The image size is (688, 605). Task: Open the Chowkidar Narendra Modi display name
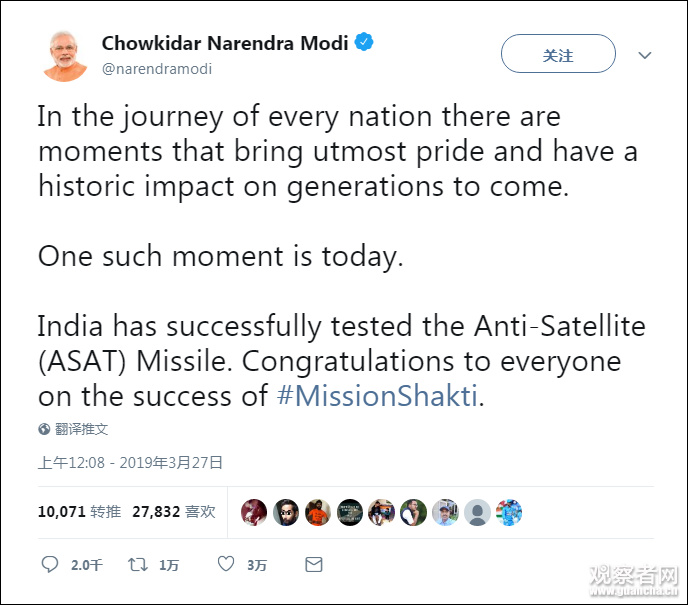pyautogui.click(x=225, y=44)
